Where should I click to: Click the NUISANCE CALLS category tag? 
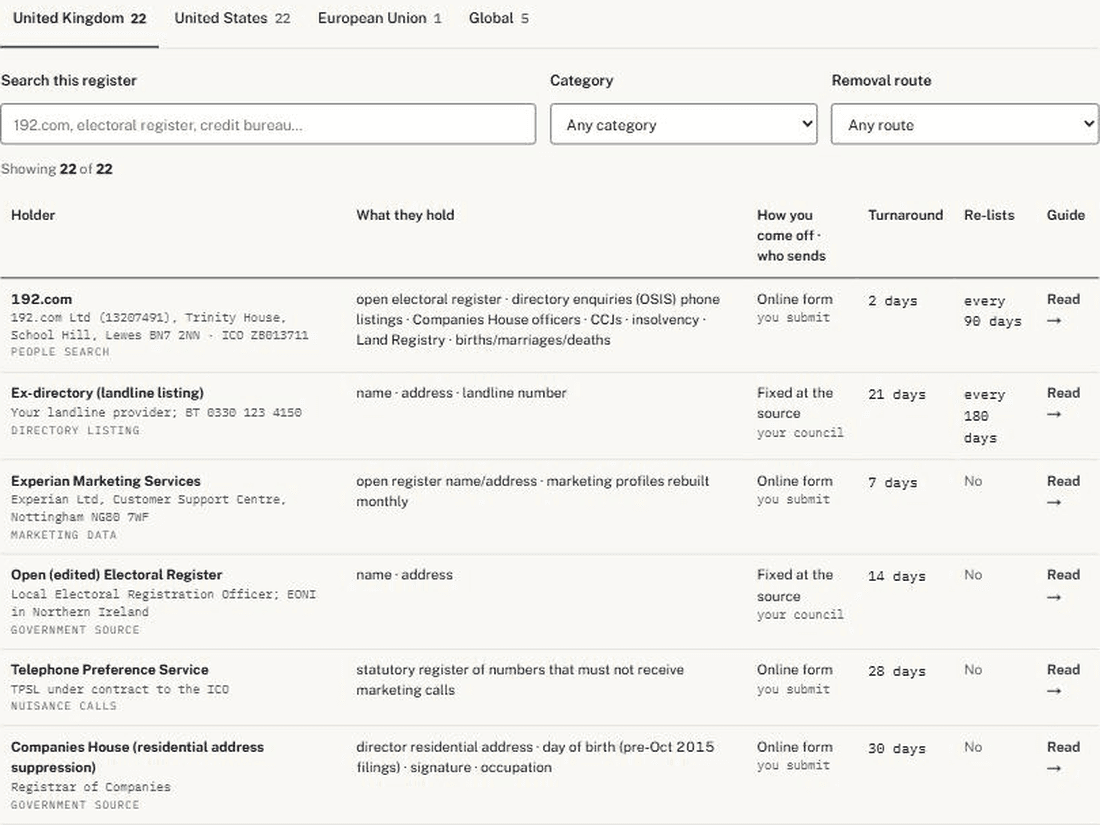(64, 706)
